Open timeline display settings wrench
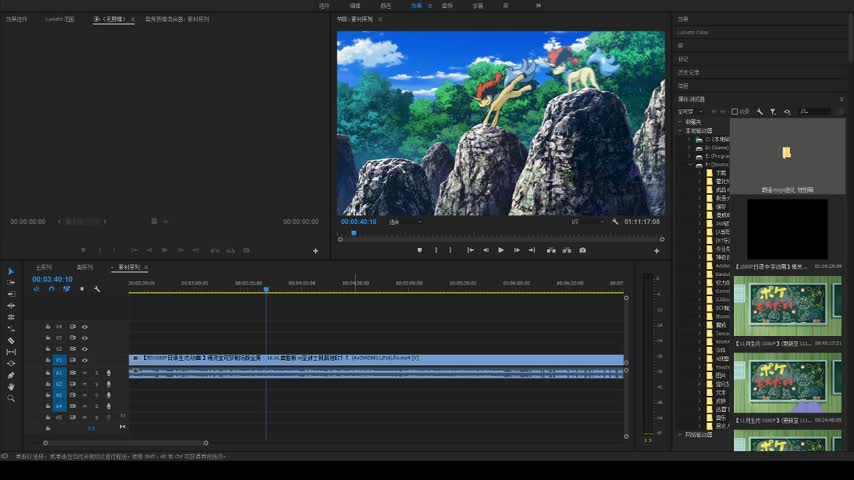854x480 pixels. [97, 289]
